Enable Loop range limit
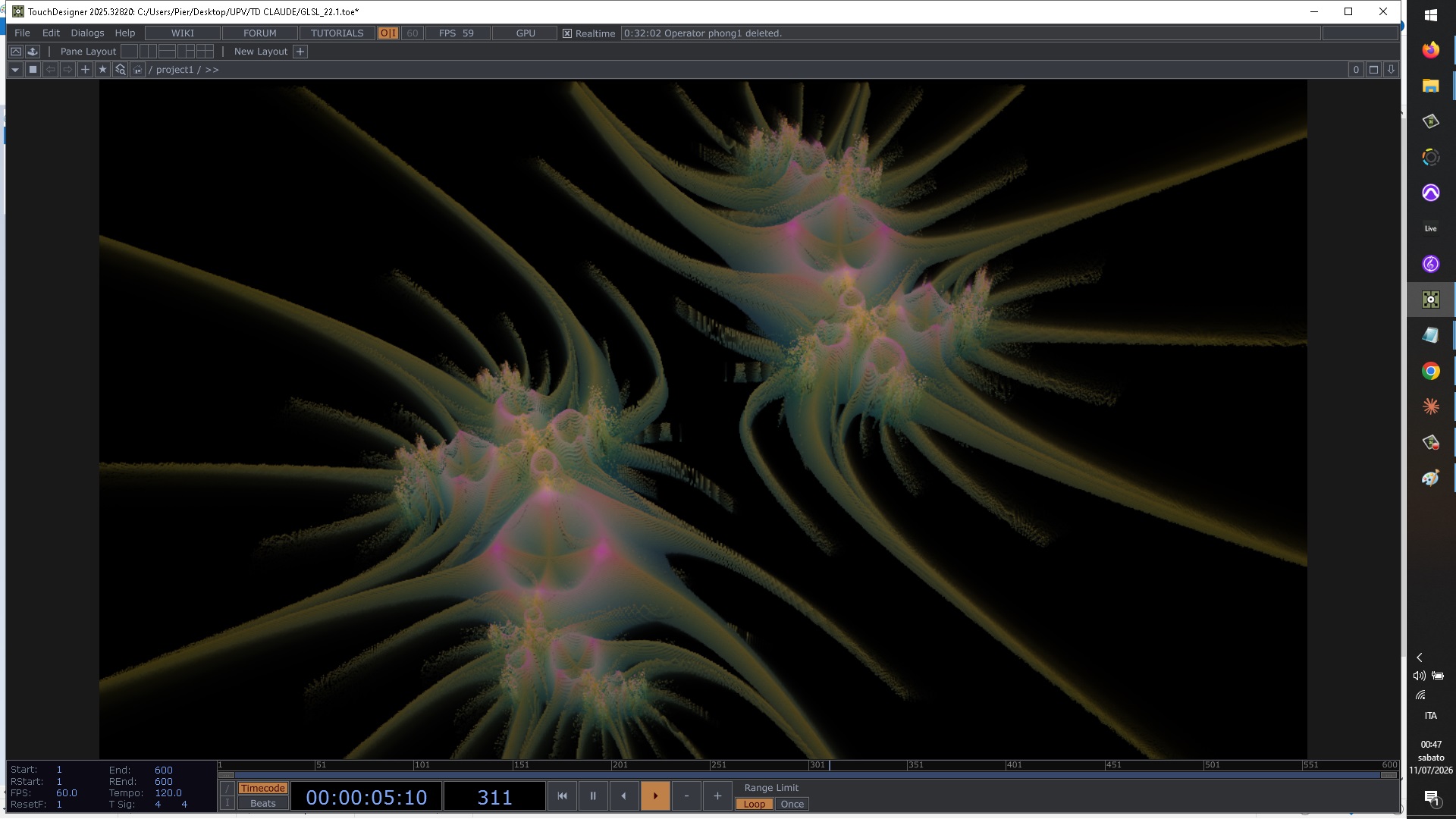The image size is (1456, 819). (754, 805)
